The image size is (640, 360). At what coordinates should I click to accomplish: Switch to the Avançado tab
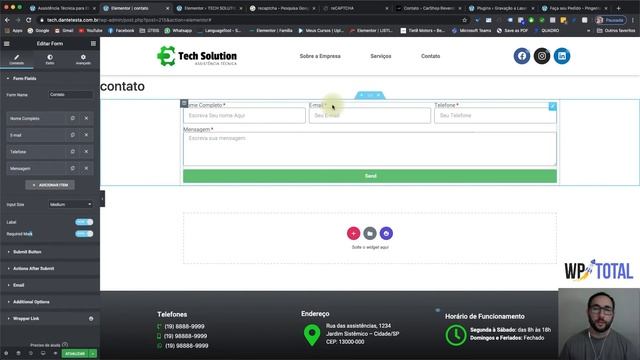(83, 60)
